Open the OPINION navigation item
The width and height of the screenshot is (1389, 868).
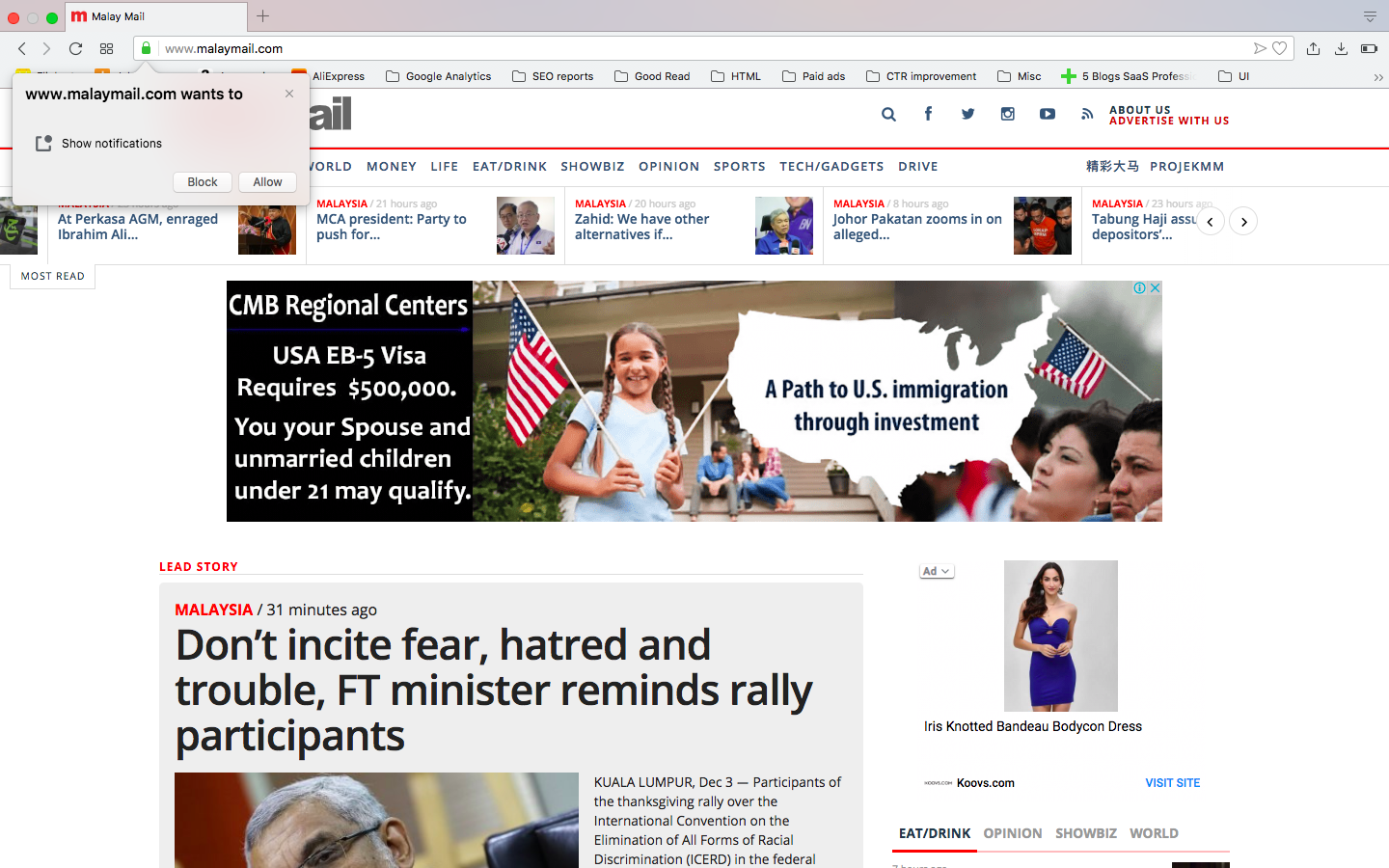[x=669, y=166]
